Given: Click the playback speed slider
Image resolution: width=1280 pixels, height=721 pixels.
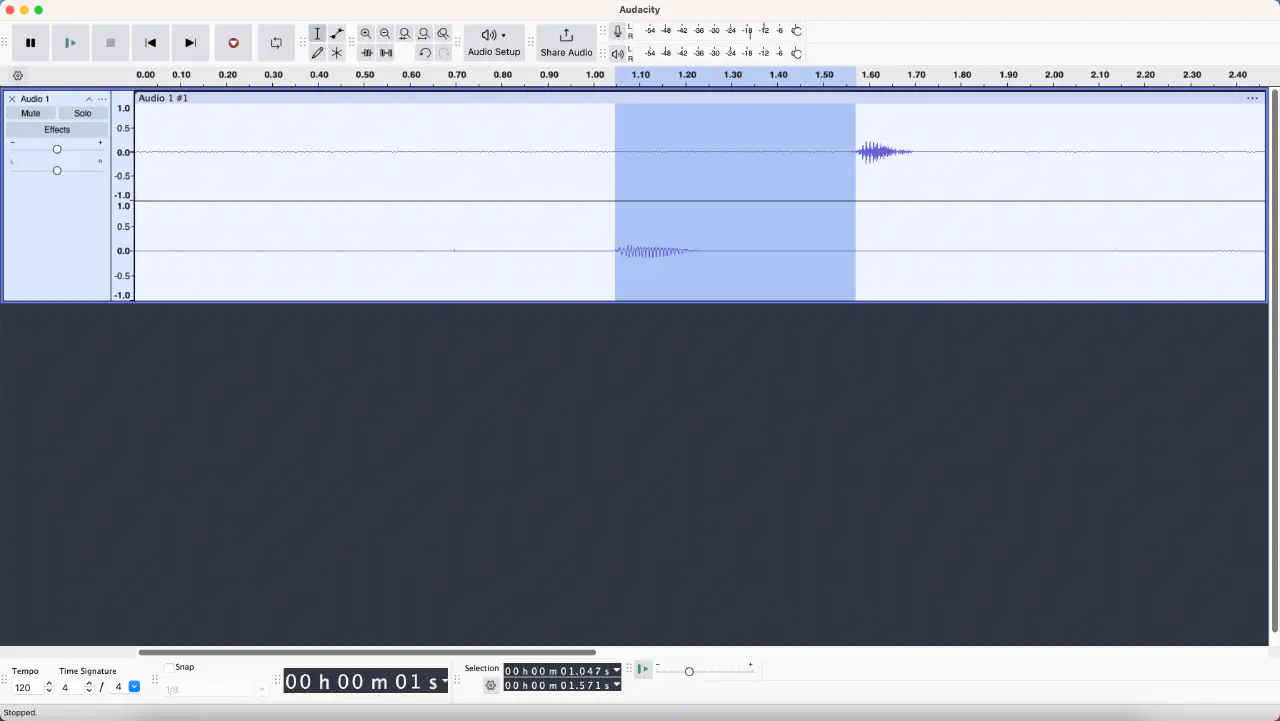Looking at the screenshot, I should click(689, 671).
